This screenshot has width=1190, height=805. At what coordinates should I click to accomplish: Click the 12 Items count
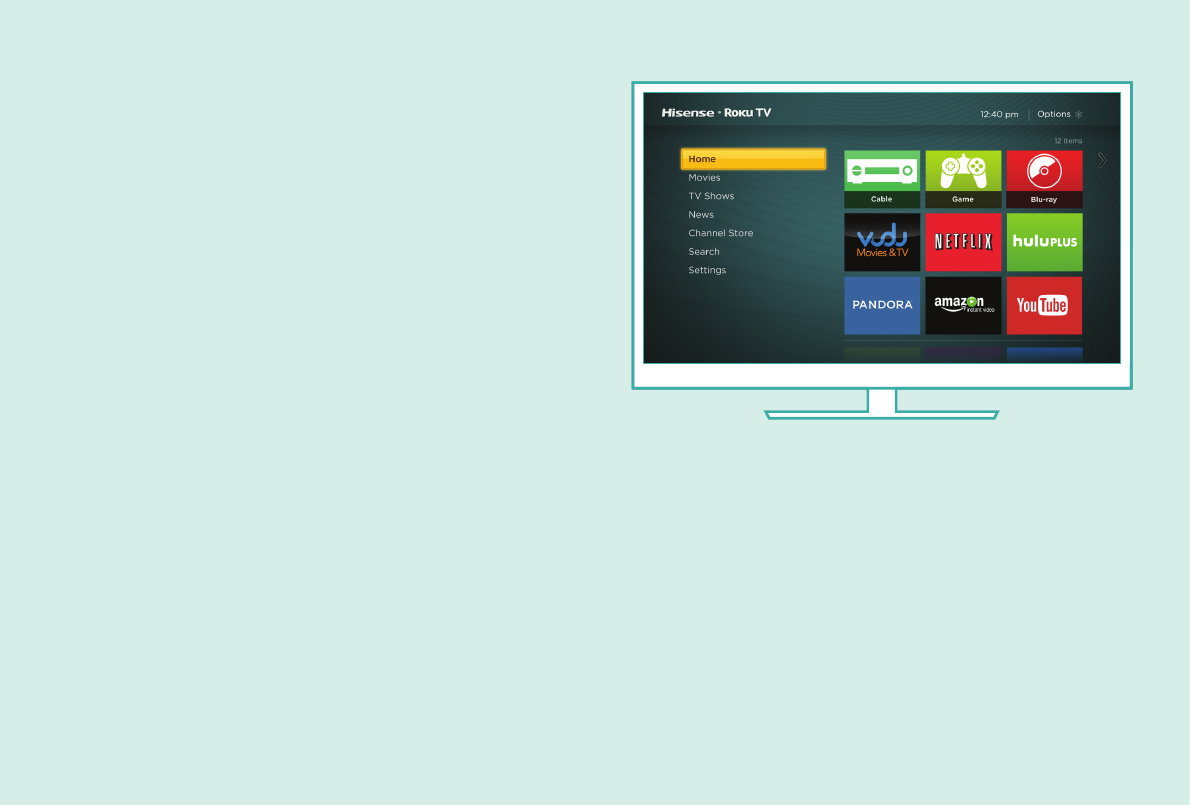tap(1068, 141)
